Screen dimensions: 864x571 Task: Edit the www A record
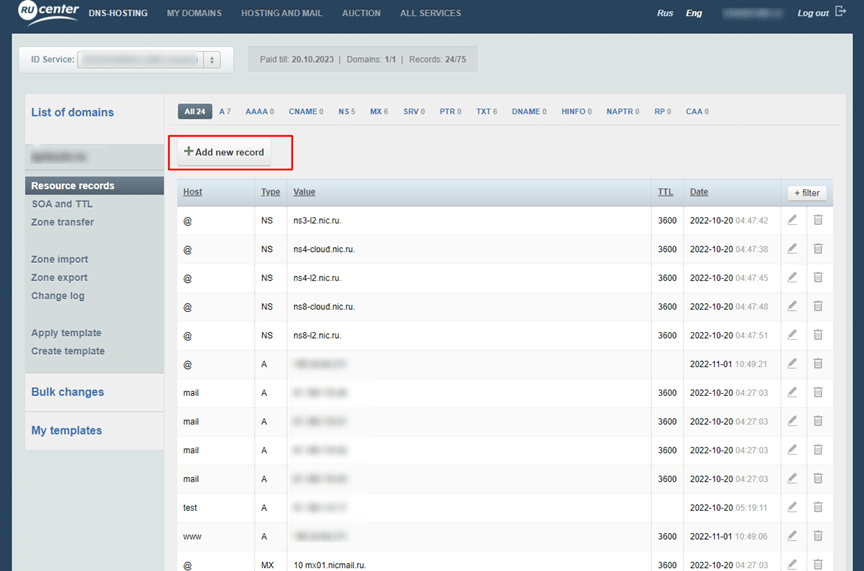point(792,535)
